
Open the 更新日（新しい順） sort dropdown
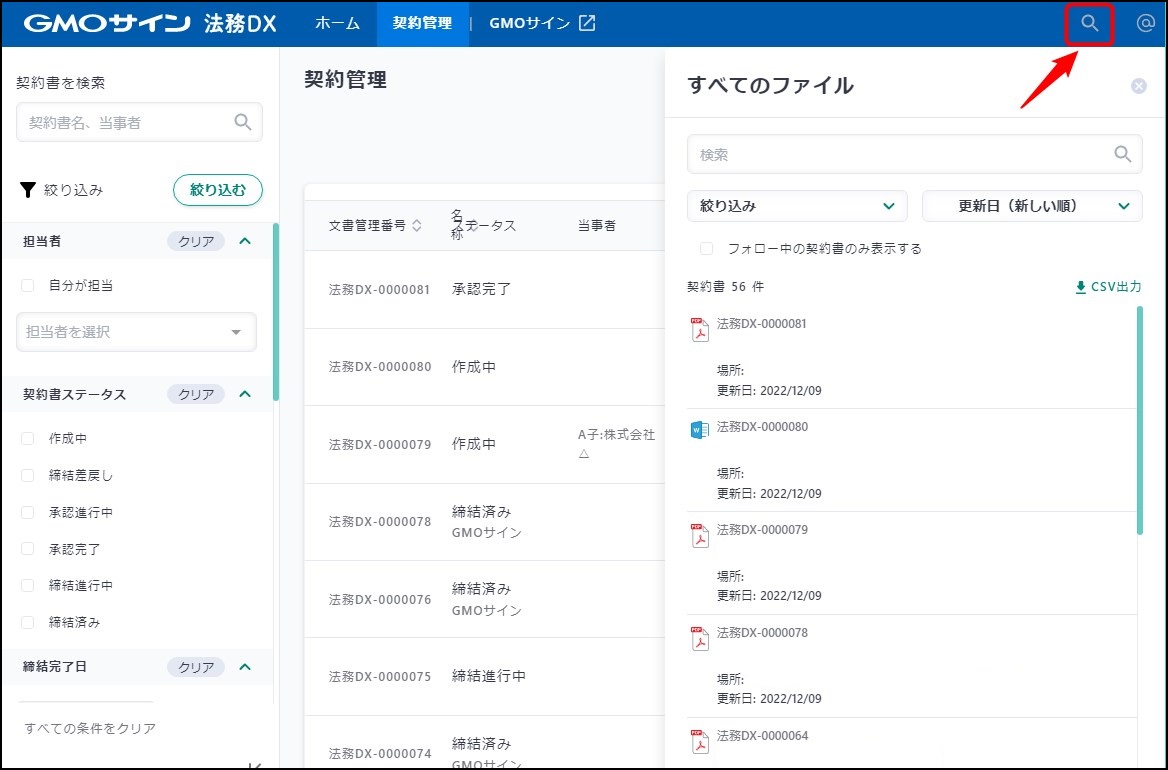click(1032, 206)
